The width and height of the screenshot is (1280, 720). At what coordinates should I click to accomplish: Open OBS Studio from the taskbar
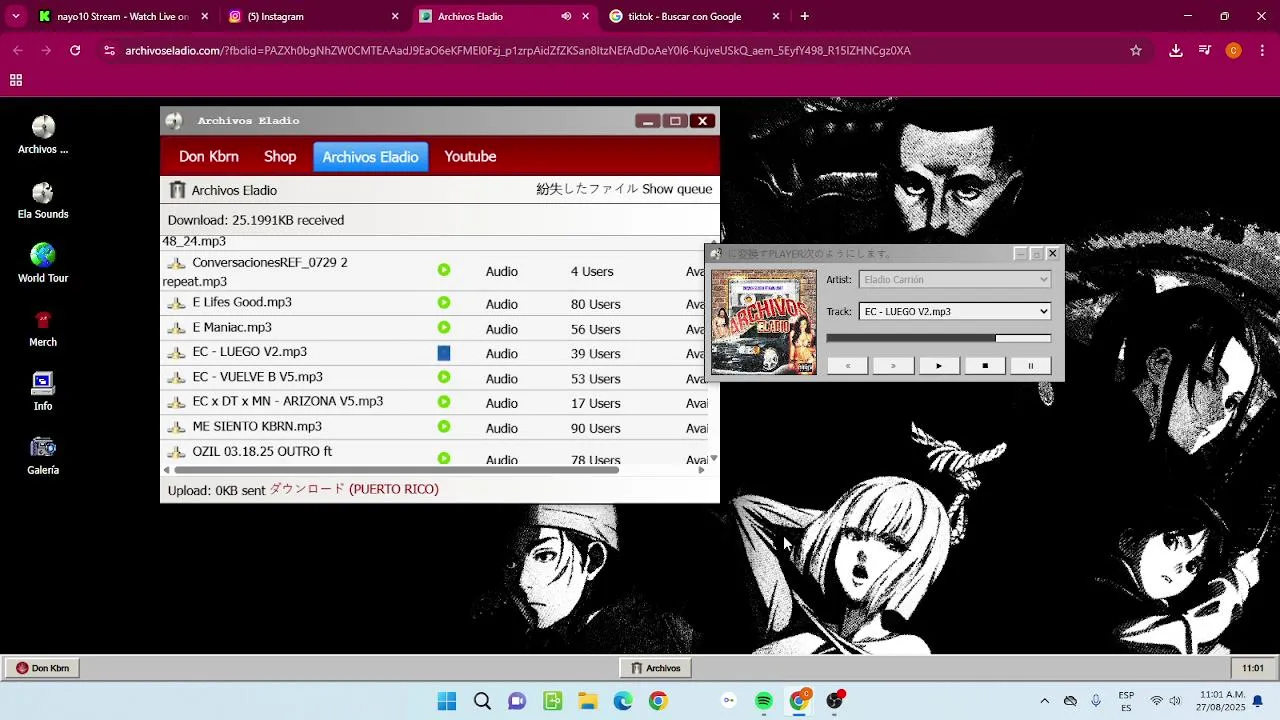pos(834,701)
